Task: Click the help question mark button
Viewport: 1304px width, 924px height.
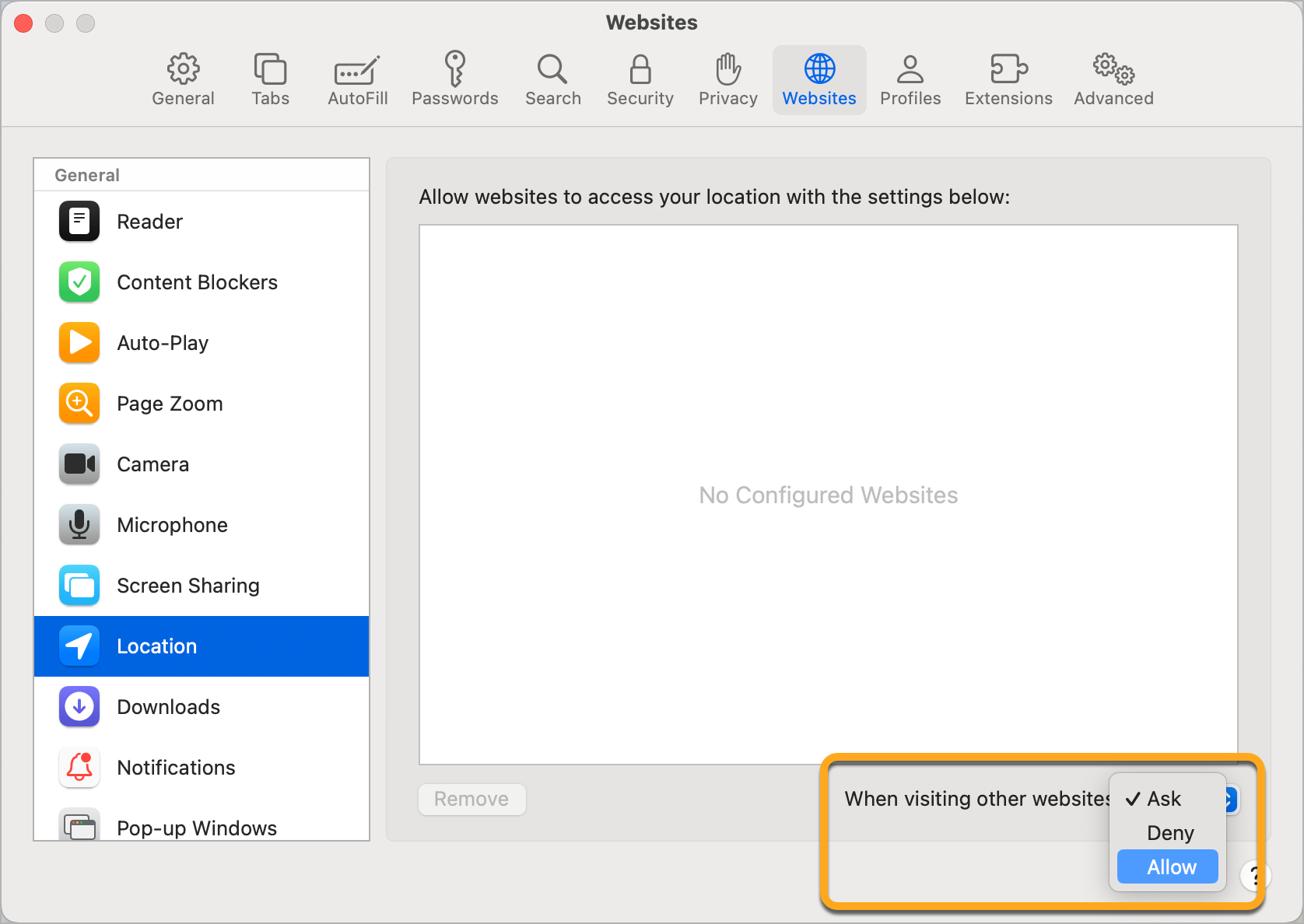Action: 1256,876
